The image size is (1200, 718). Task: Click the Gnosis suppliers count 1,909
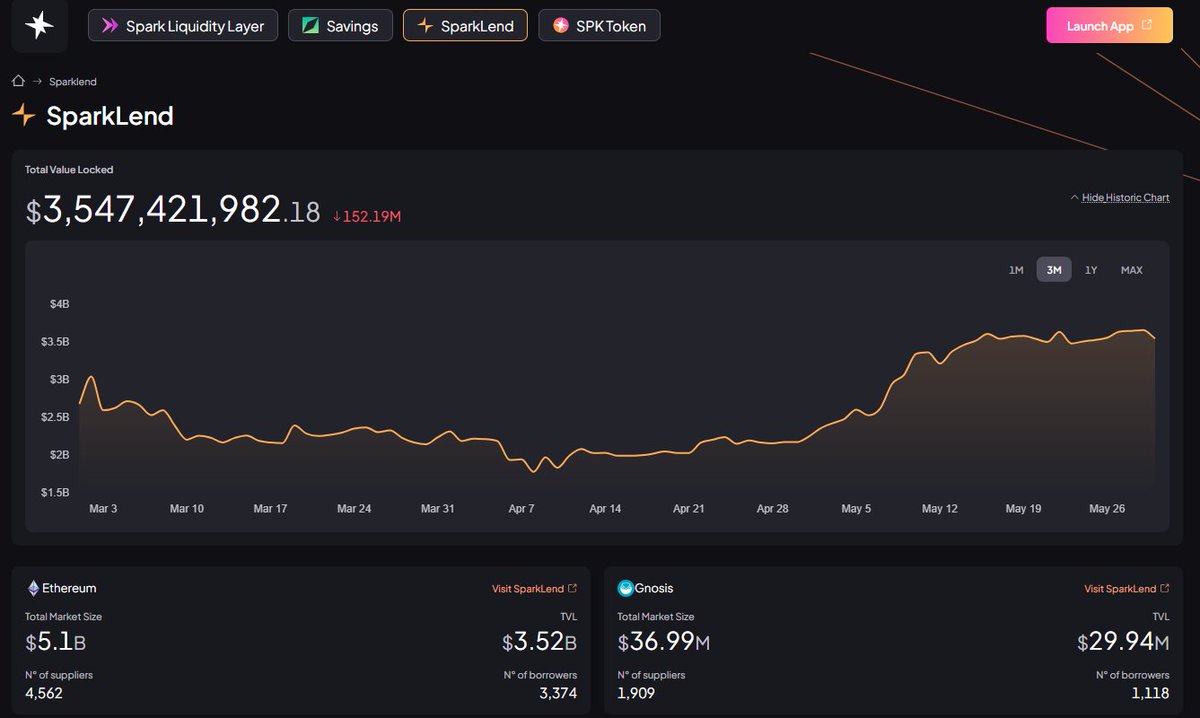pos(637,693)
